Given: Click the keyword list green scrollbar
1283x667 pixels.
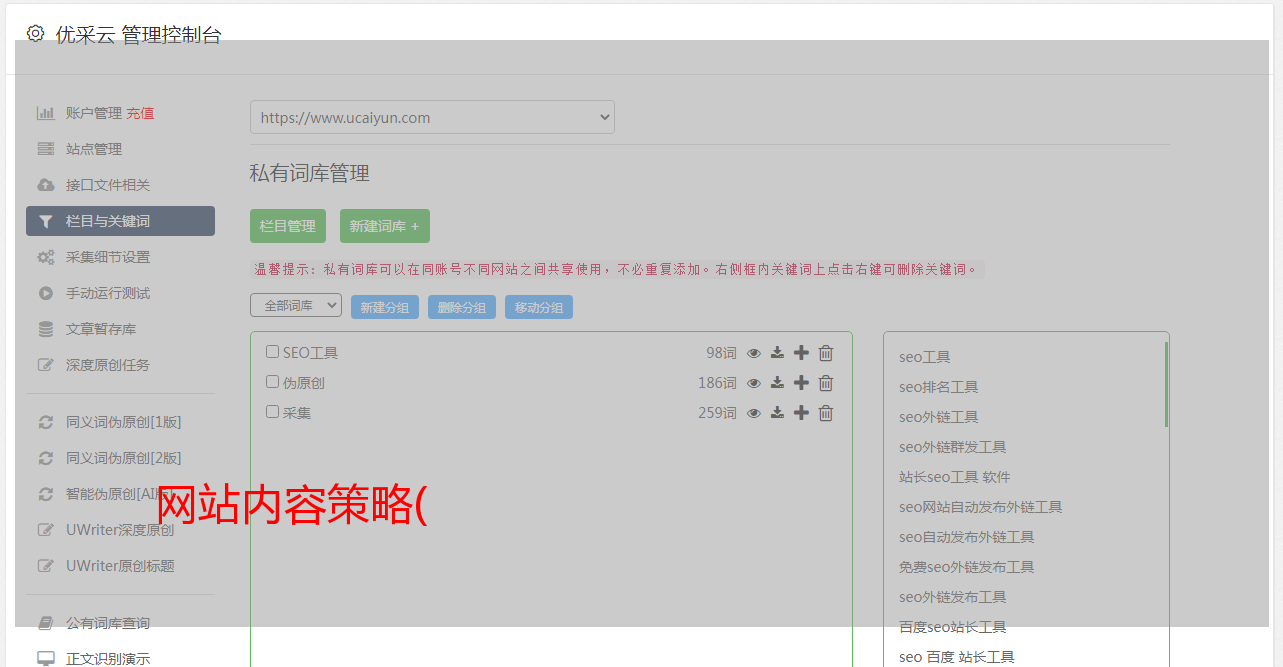Looking at the screenshot, I should (x=1166, y=385).
